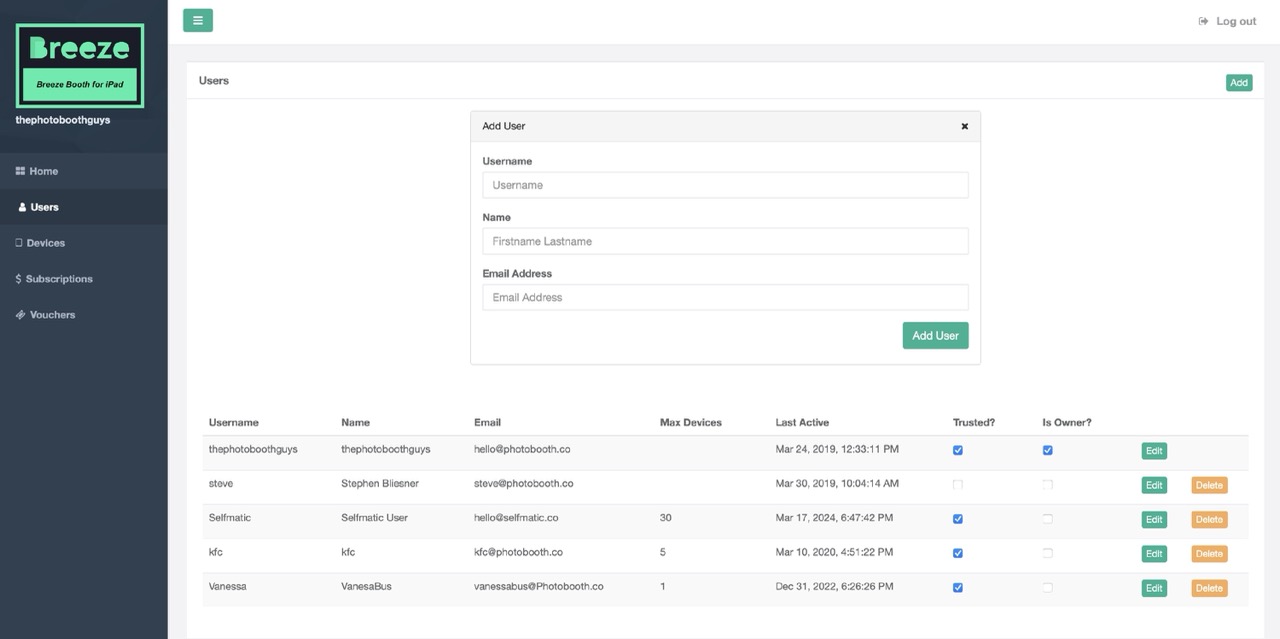Go to the Devices page
Image resolution: width=1280 pixels, height=639 pixels.
tap(45, 243)
